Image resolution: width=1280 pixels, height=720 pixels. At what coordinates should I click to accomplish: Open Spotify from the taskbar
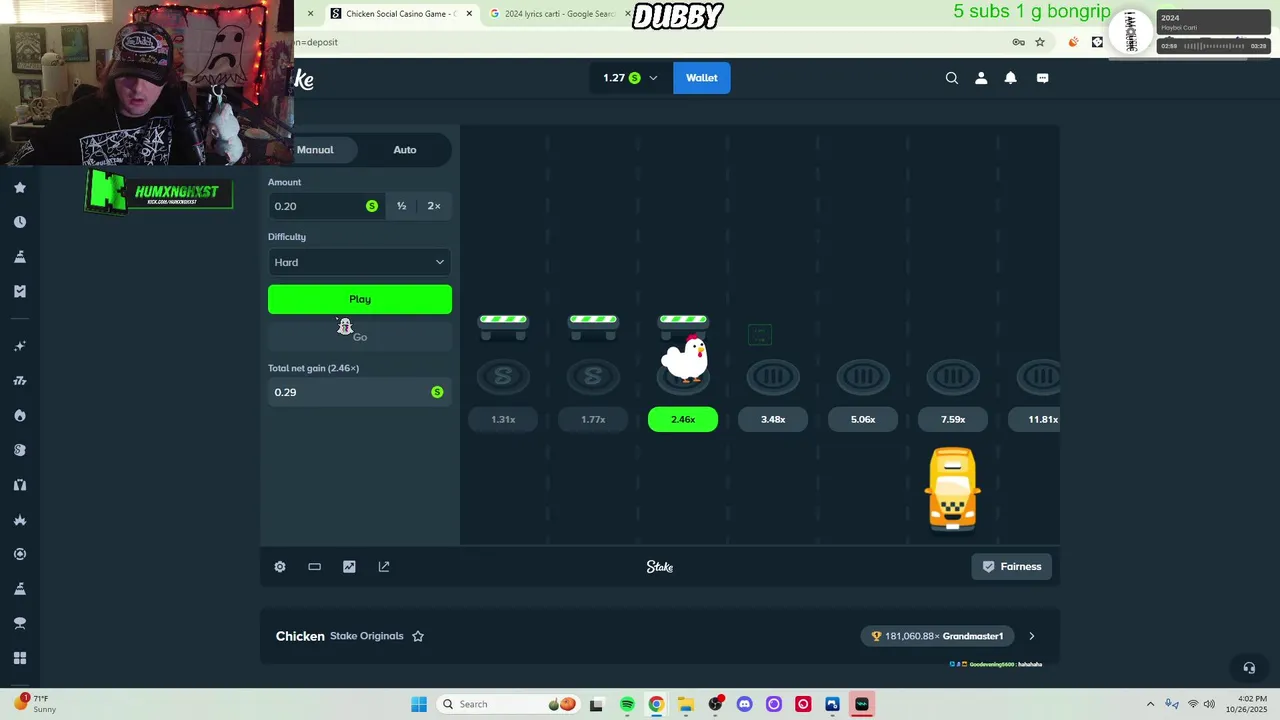click(x=627, y=704)
